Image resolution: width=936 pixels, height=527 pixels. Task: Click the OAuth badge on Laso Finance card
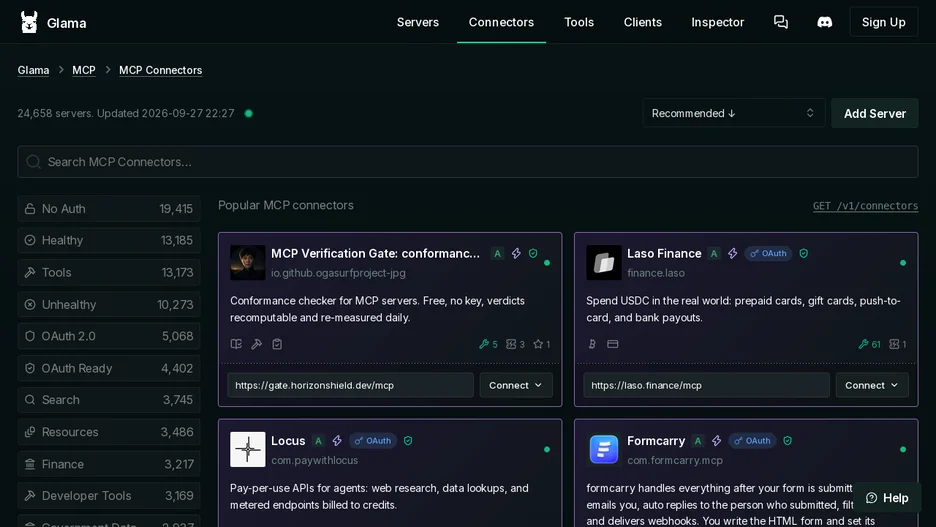coord(768,254)
